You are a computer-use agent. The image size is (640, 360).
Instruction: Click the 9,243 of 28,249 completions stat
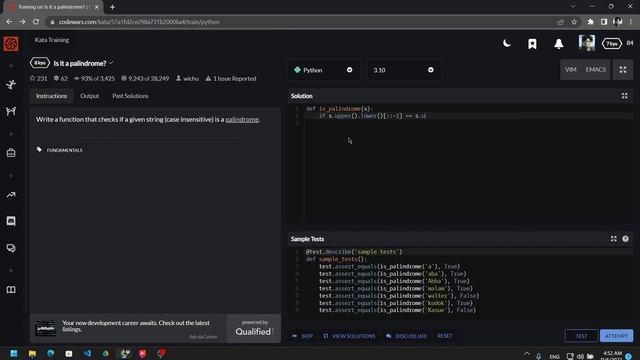145,78
